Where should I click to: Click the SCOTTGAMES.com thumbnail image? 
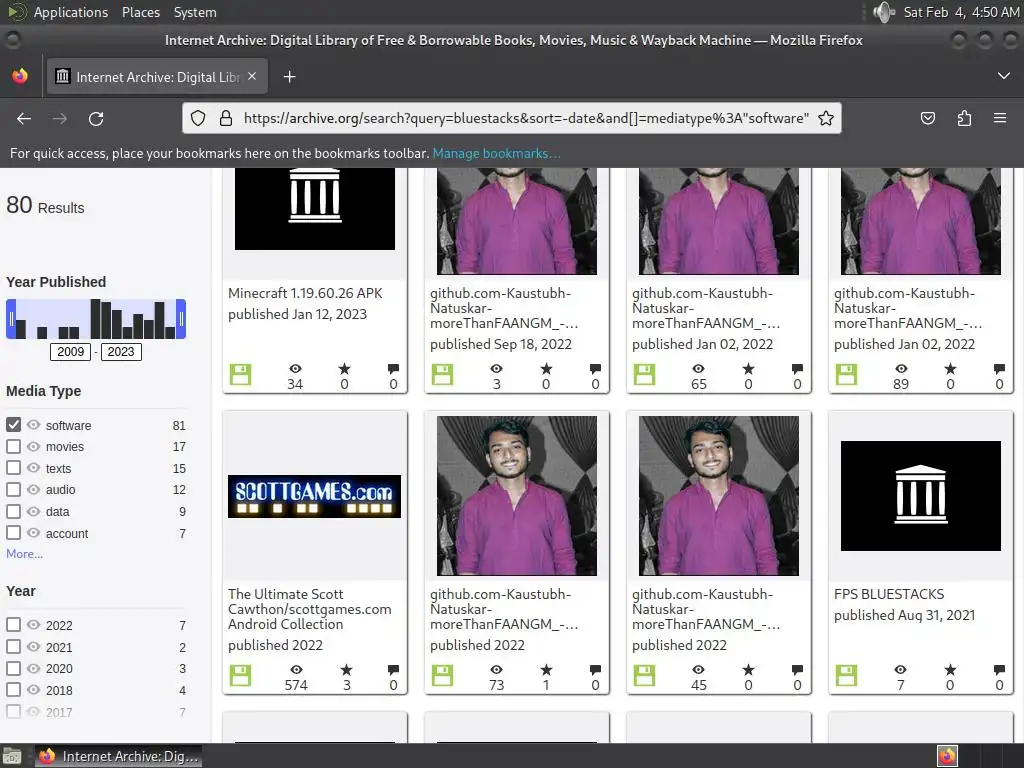click(314, 496)
